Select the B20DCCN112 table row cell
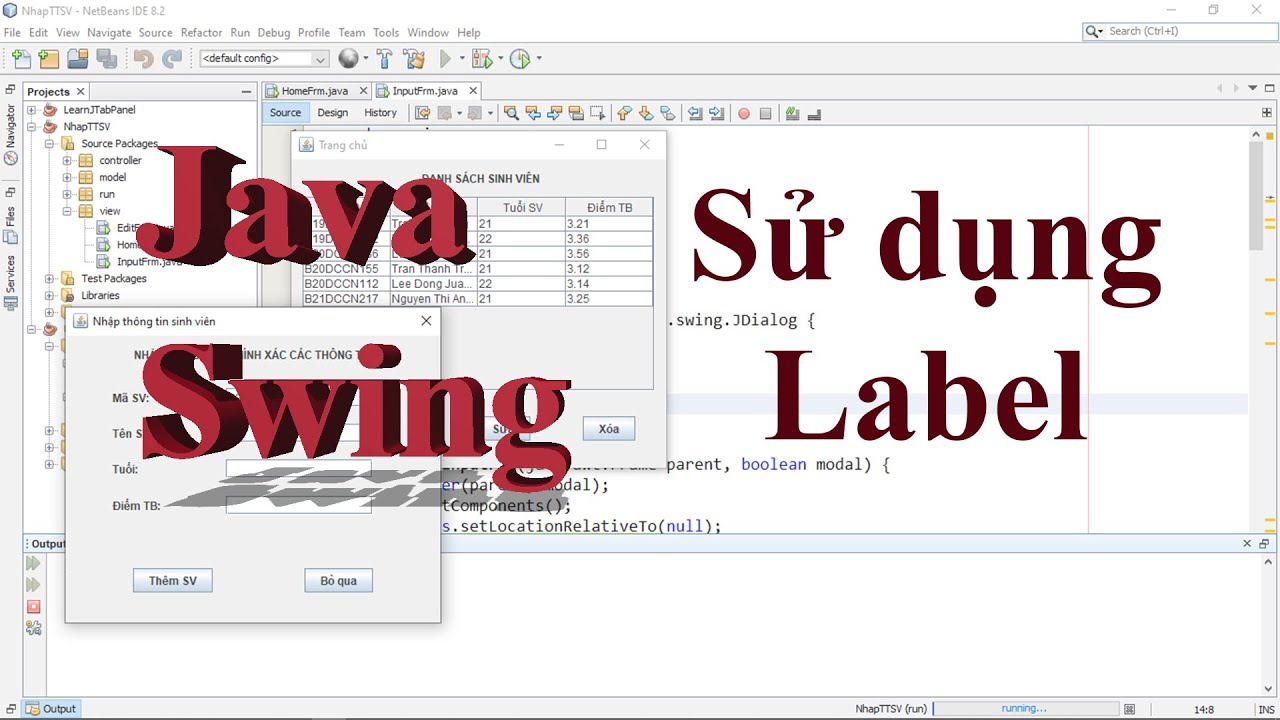Viewport: 1280px width, 720px height. pyautogui.click(x=346, y=284)
